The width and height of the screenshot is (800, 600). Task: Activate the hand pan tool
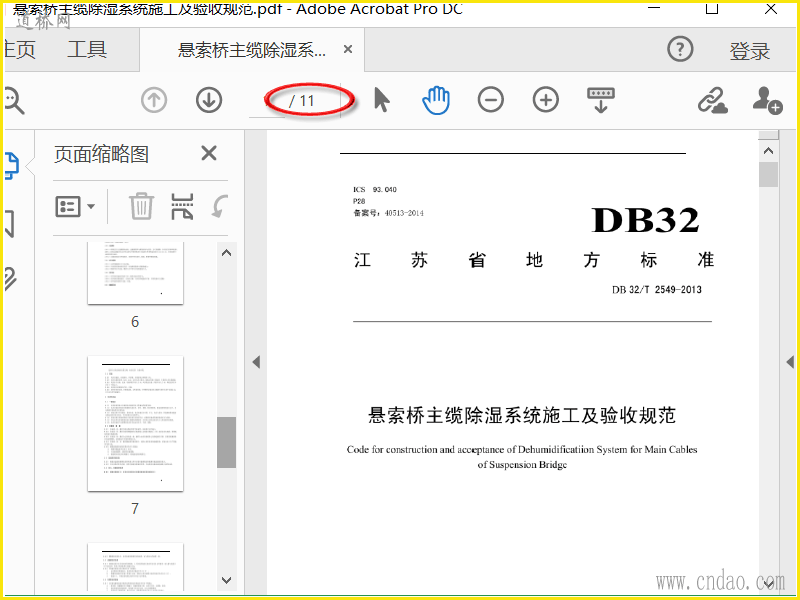436,99
